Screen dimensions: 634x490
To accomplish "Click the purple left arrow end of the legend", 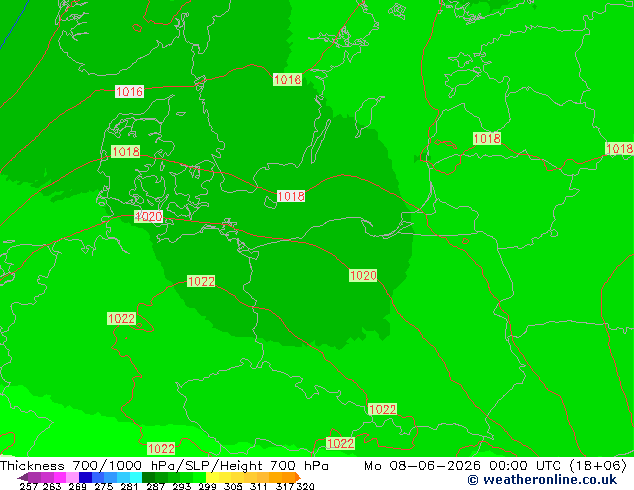I will 23,477.
